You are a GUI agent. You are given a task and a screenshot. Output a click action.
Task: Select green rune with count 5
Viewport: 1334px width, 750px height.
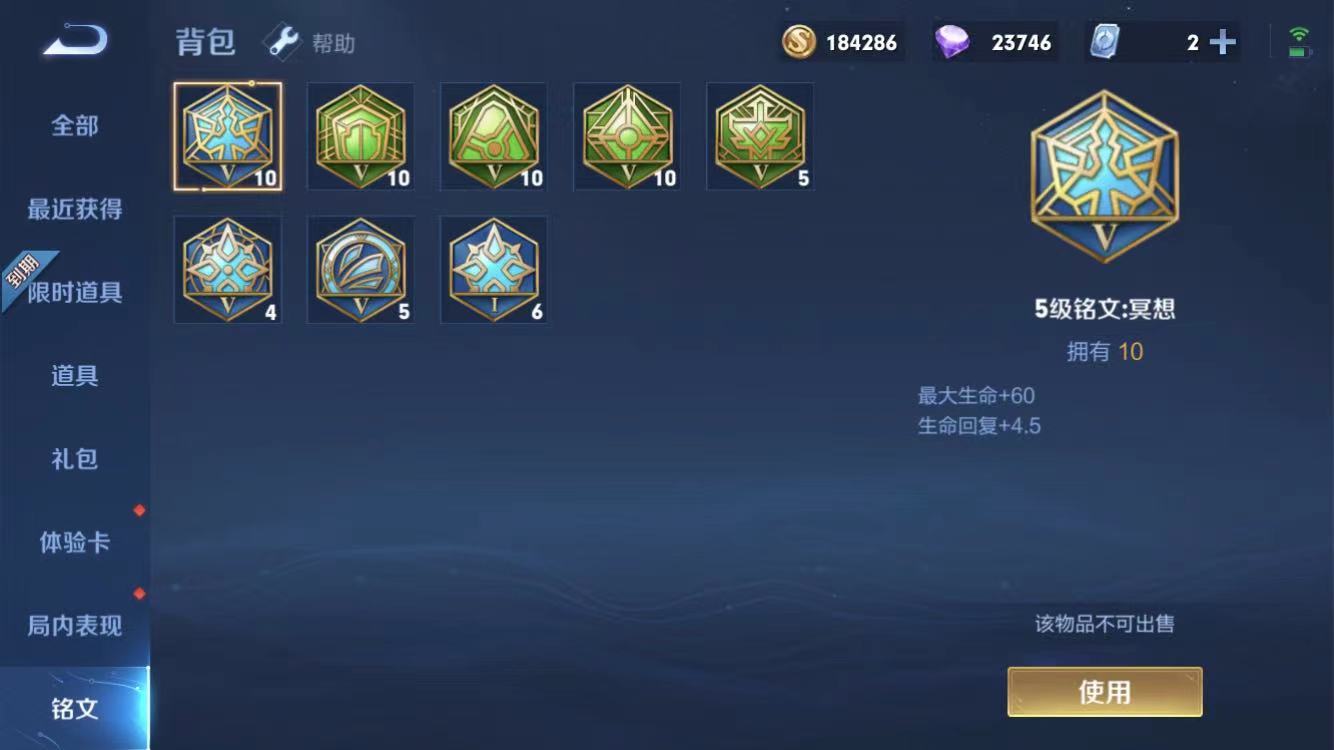point(760,136)
